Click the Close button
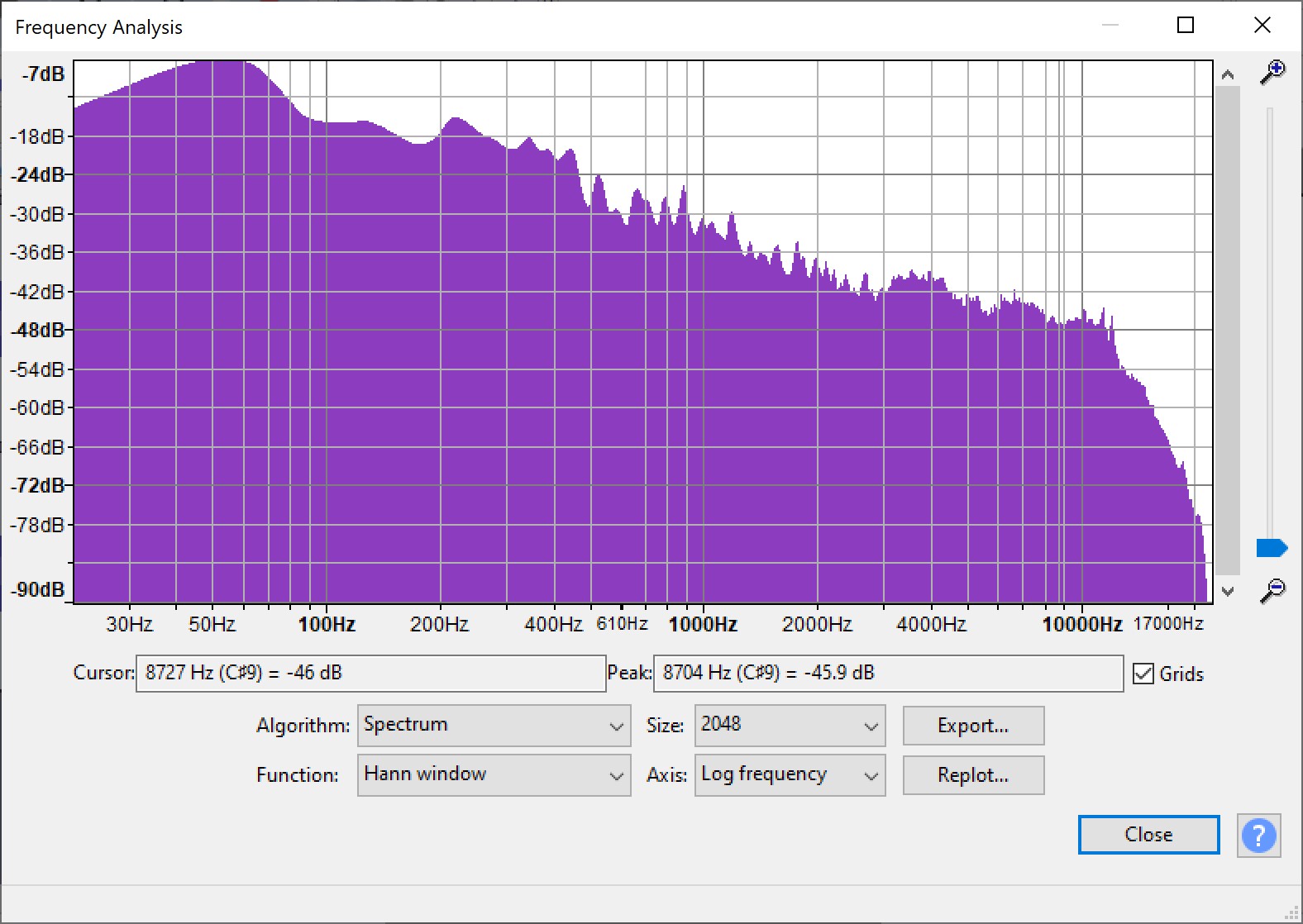Screen dimensions: 1303x924 [1148, 835]
